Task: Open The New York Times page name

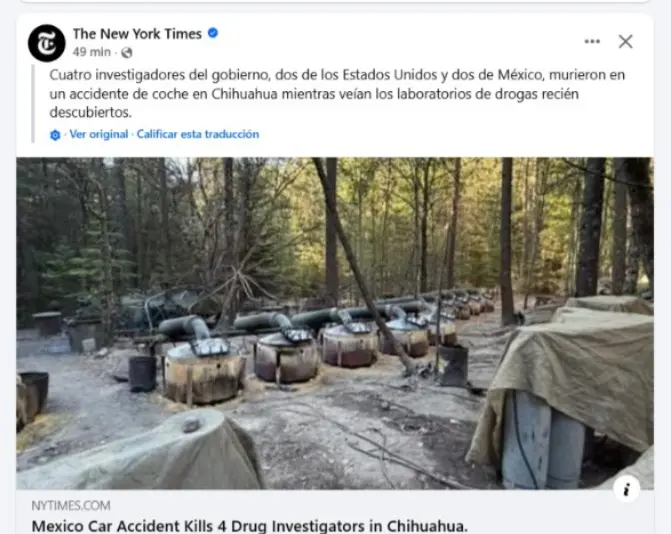Action: 137,34
